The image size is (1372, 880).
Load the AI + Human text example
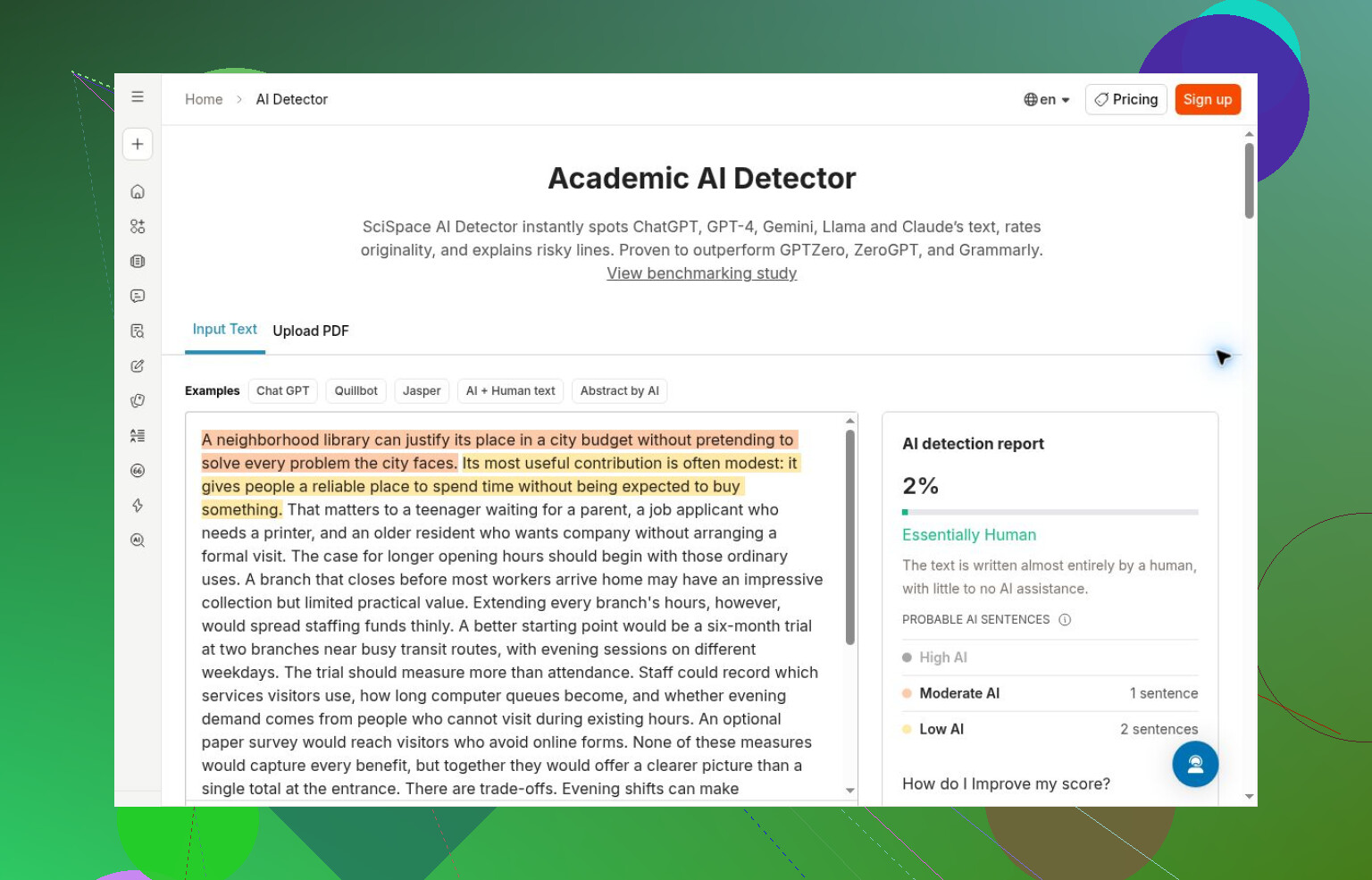click(x=511, y=390)
